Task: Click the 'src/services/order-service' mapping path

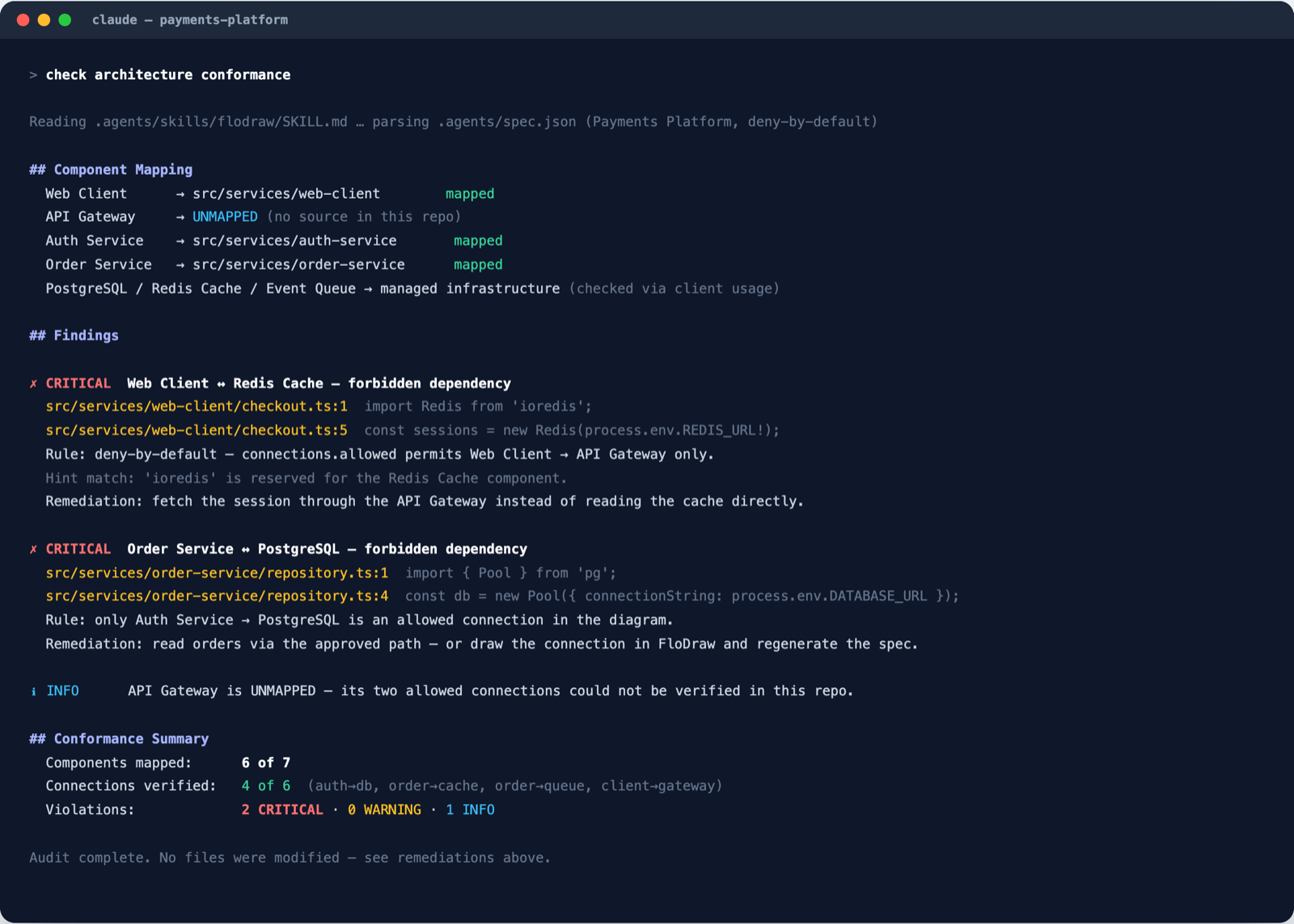Action: point(298,264)
